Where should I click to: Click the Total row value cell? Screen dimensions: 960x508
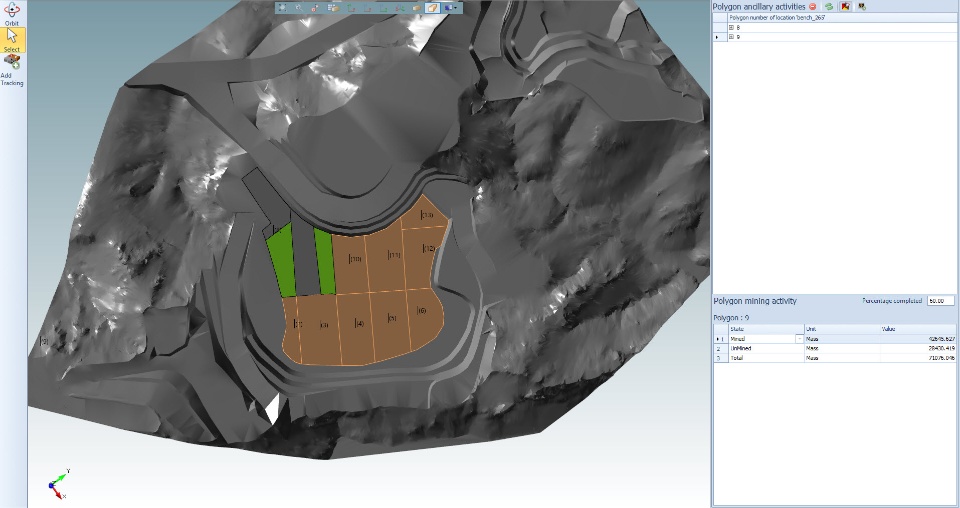click(918, 357)
